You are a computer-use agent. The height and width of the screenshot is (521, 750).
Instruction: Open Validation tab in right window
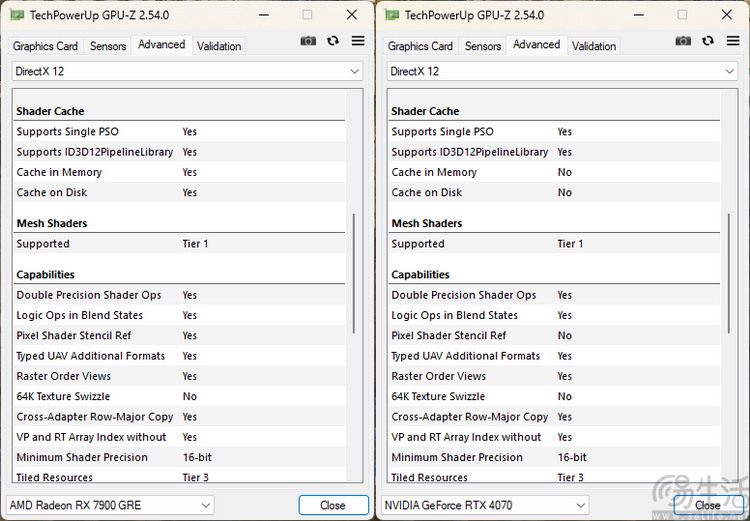click(x=594, y=46)
